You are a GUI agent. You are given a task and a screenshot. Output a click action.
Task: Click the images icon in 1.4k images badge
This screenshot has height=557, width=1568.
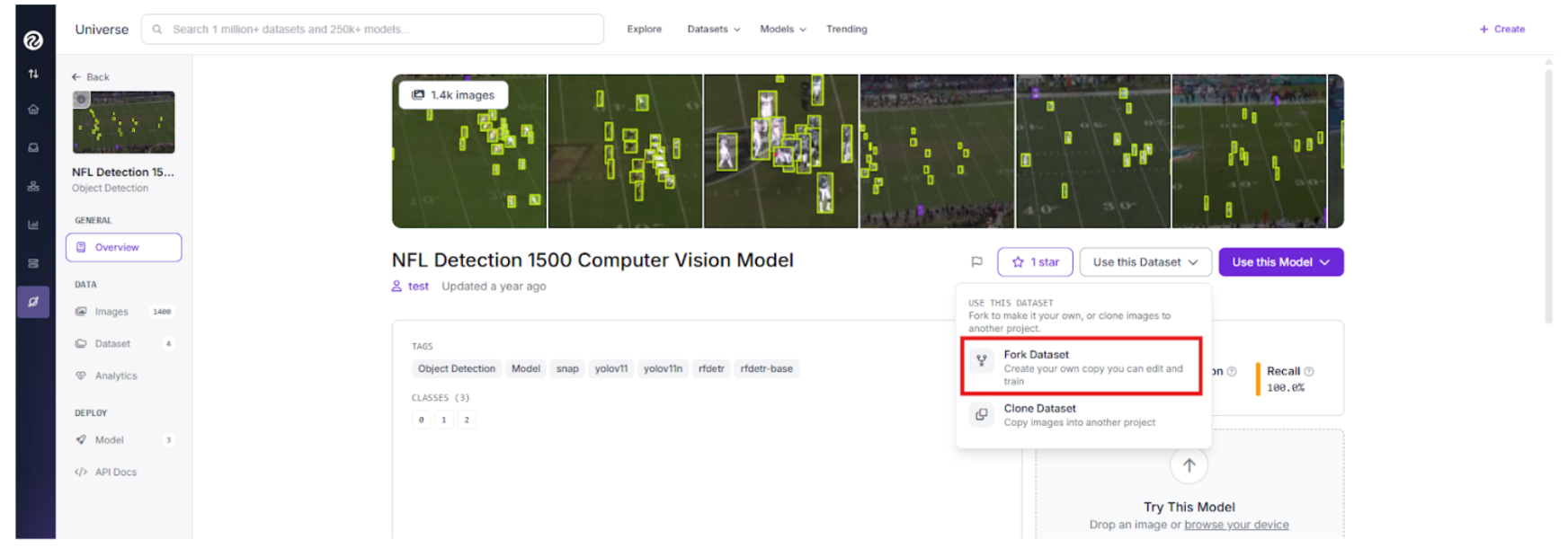418,95
